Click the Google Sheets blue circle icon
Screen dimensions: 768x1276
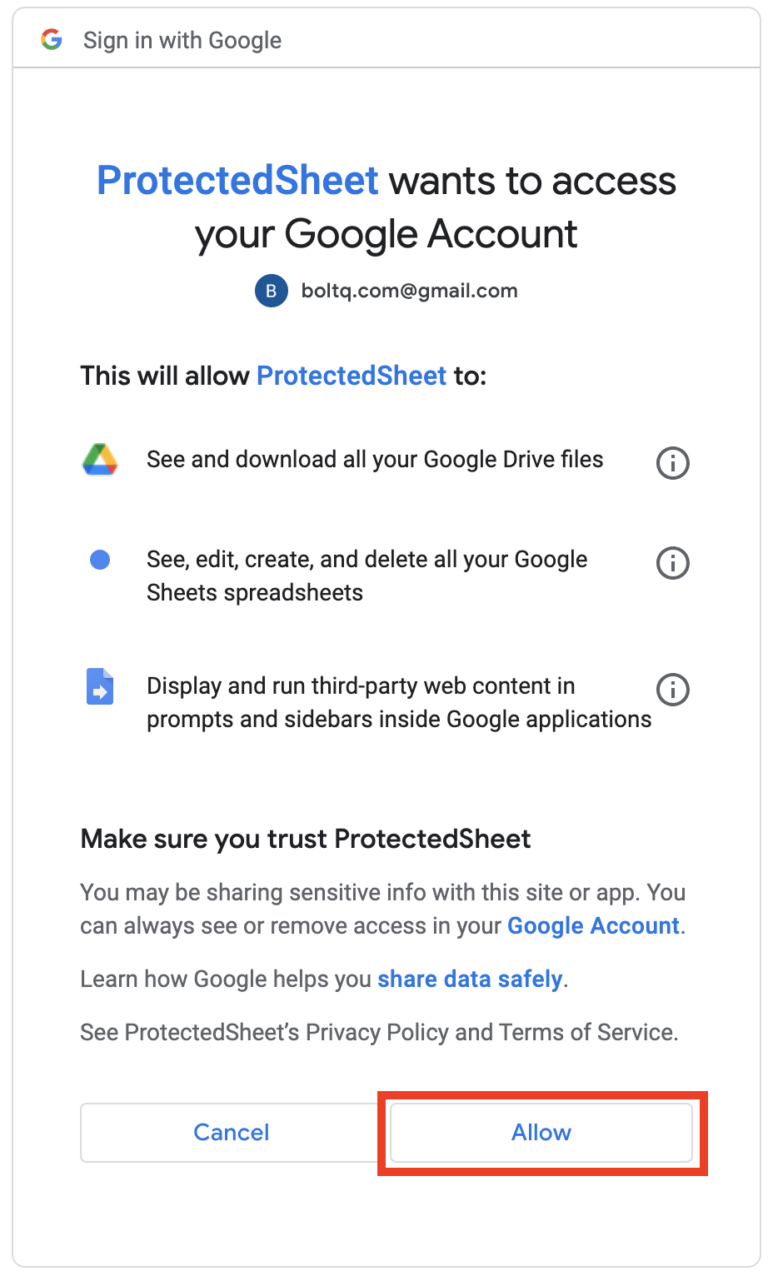(x=99, y=559)
